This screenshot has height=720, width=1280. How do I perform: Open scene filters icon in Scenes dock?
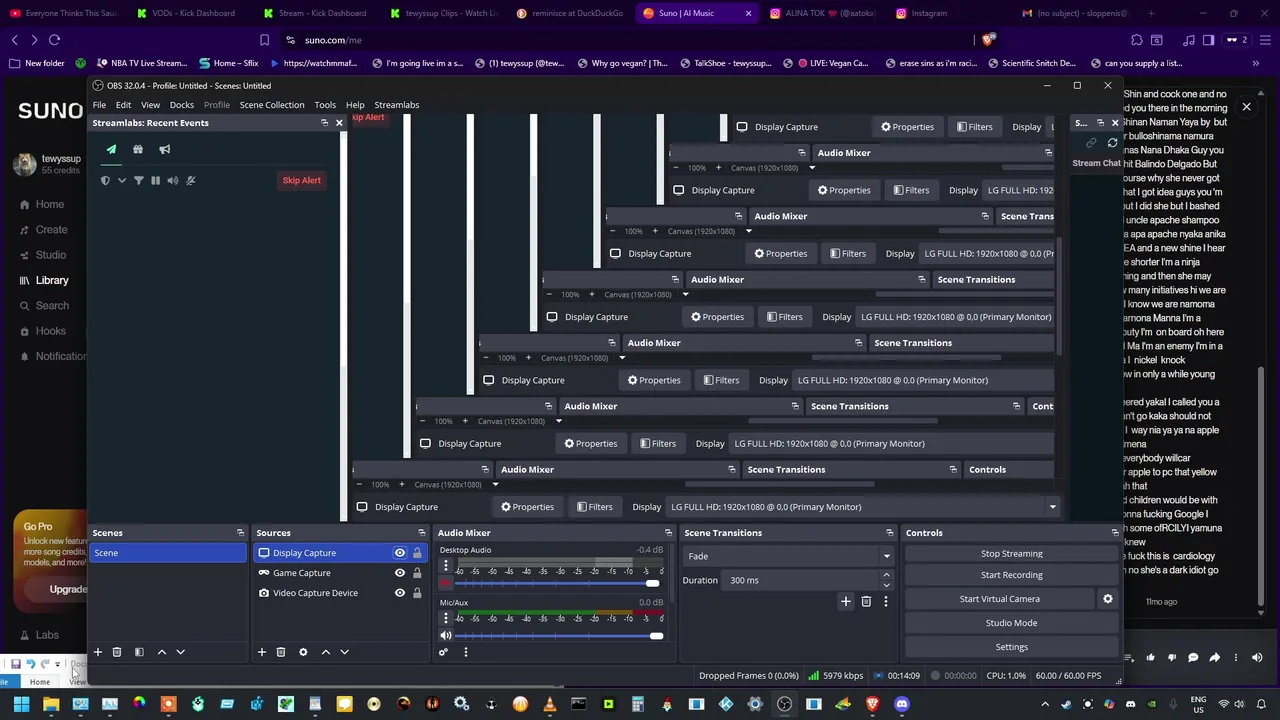coord(139,652)
